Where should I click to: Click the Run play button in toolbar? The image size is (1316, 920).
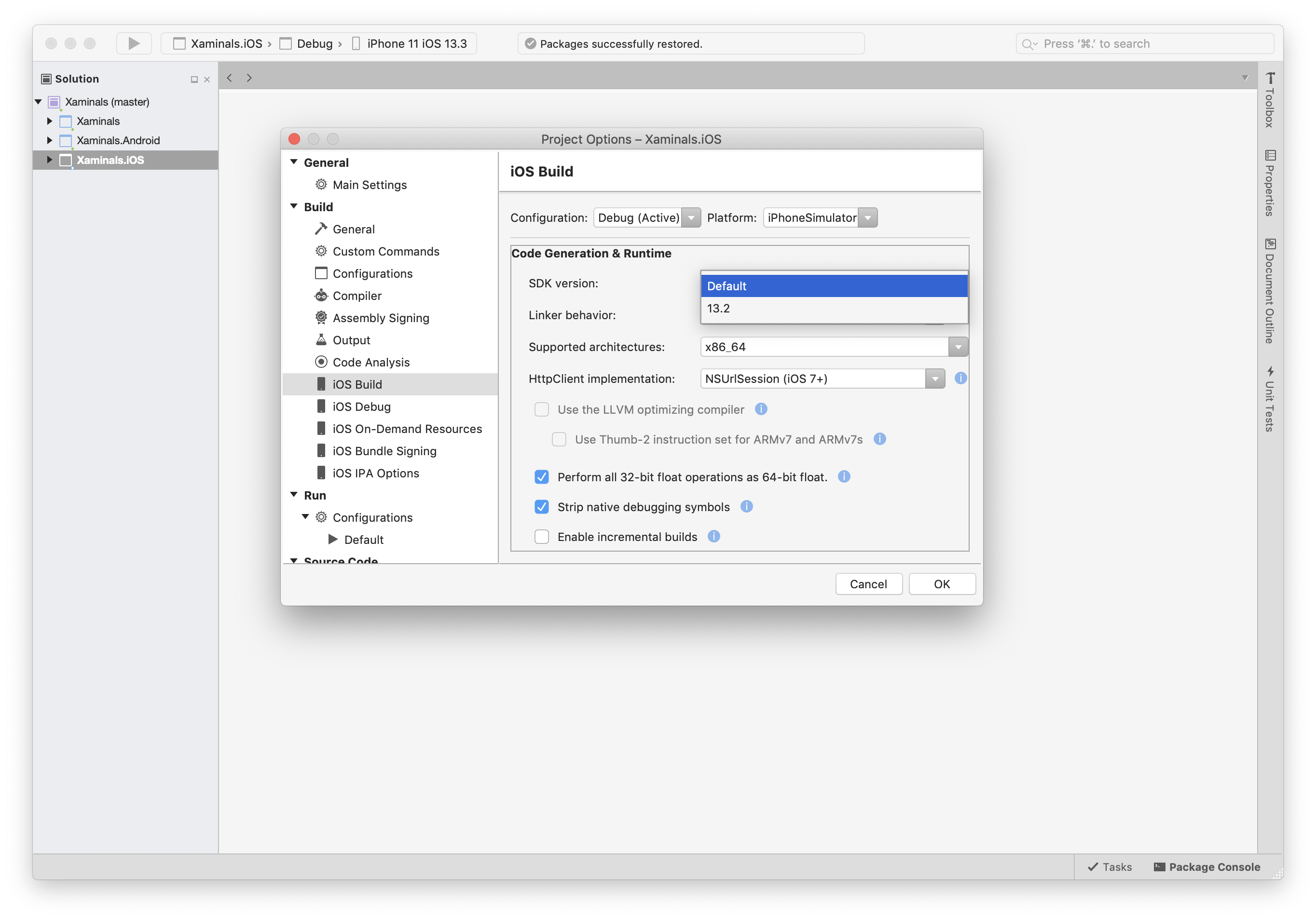coord(134,43)
